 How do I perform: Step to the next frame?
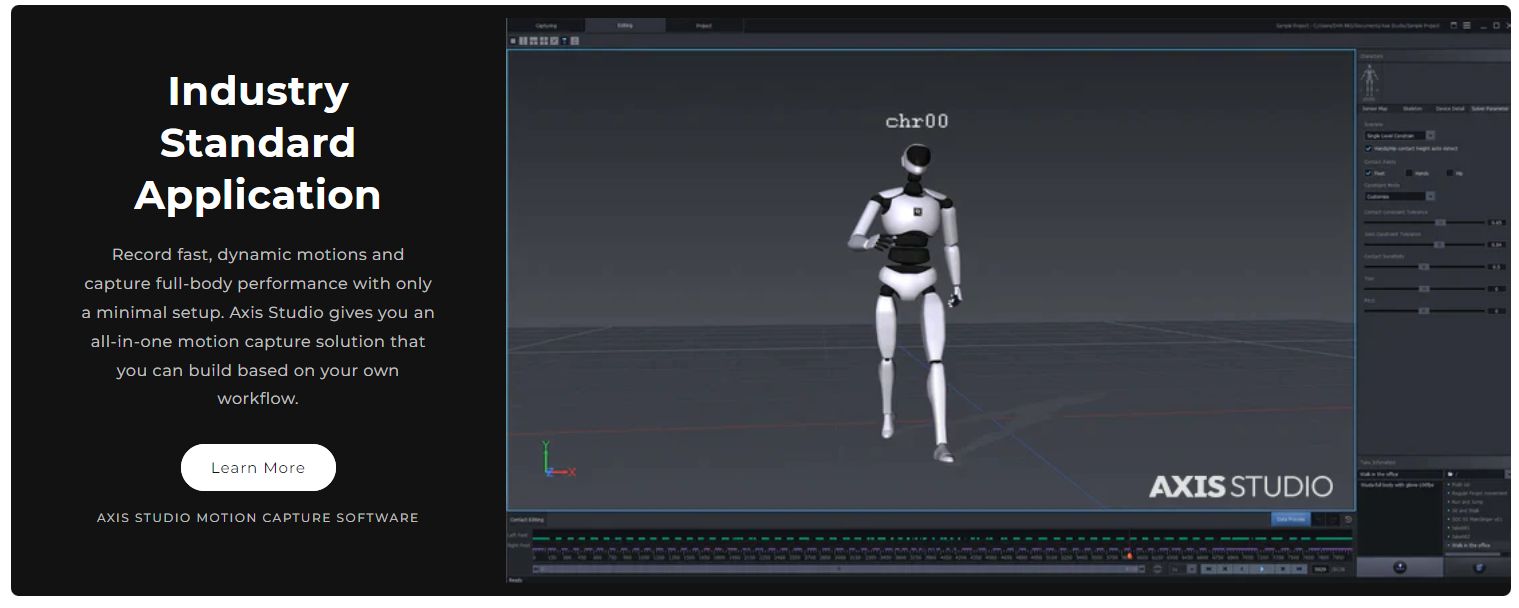(1283, 569)
